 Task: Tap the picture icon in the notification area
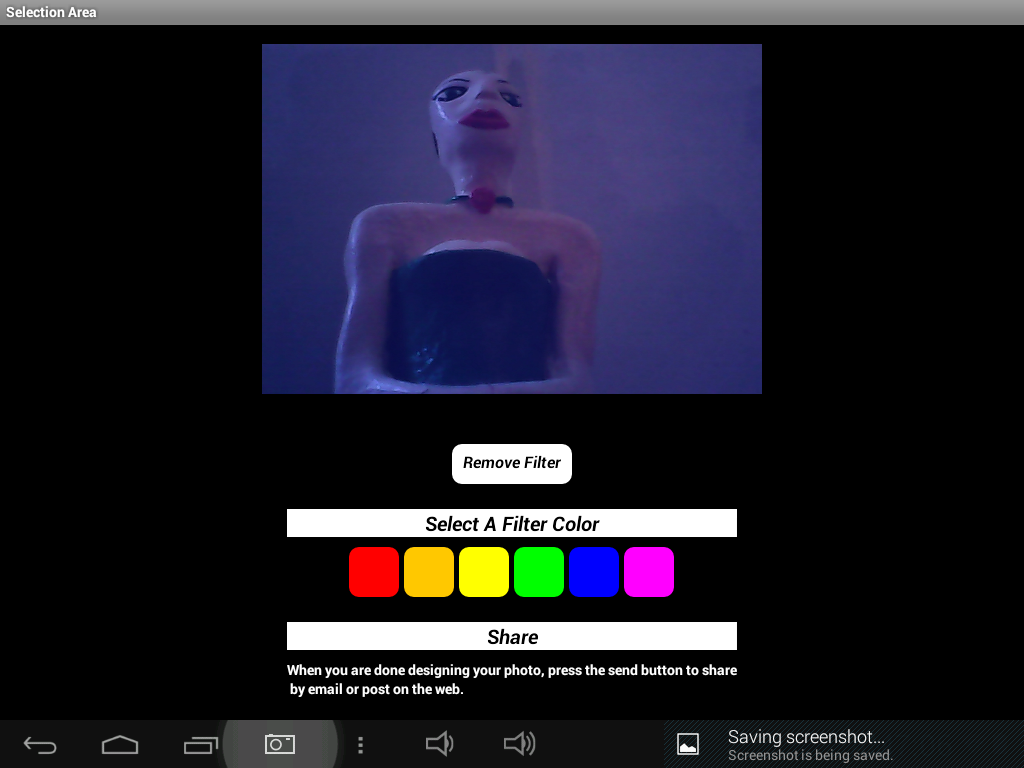tap(688, 744)
